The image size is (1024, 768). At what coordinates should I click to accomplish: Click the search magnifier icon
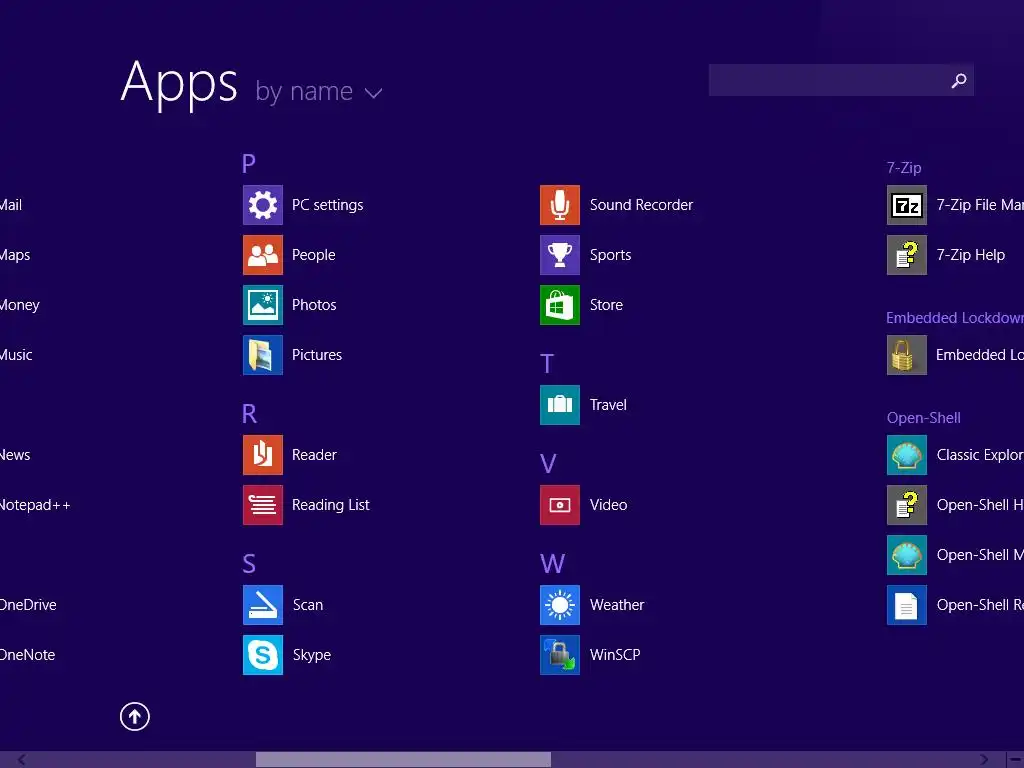click(x=959, y=80)
